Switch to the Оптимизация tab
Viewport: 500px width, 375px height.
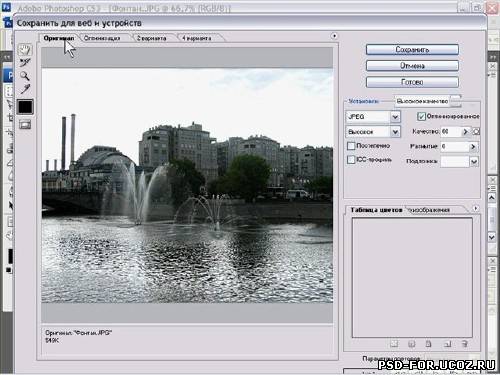click(x=102, y=38)
